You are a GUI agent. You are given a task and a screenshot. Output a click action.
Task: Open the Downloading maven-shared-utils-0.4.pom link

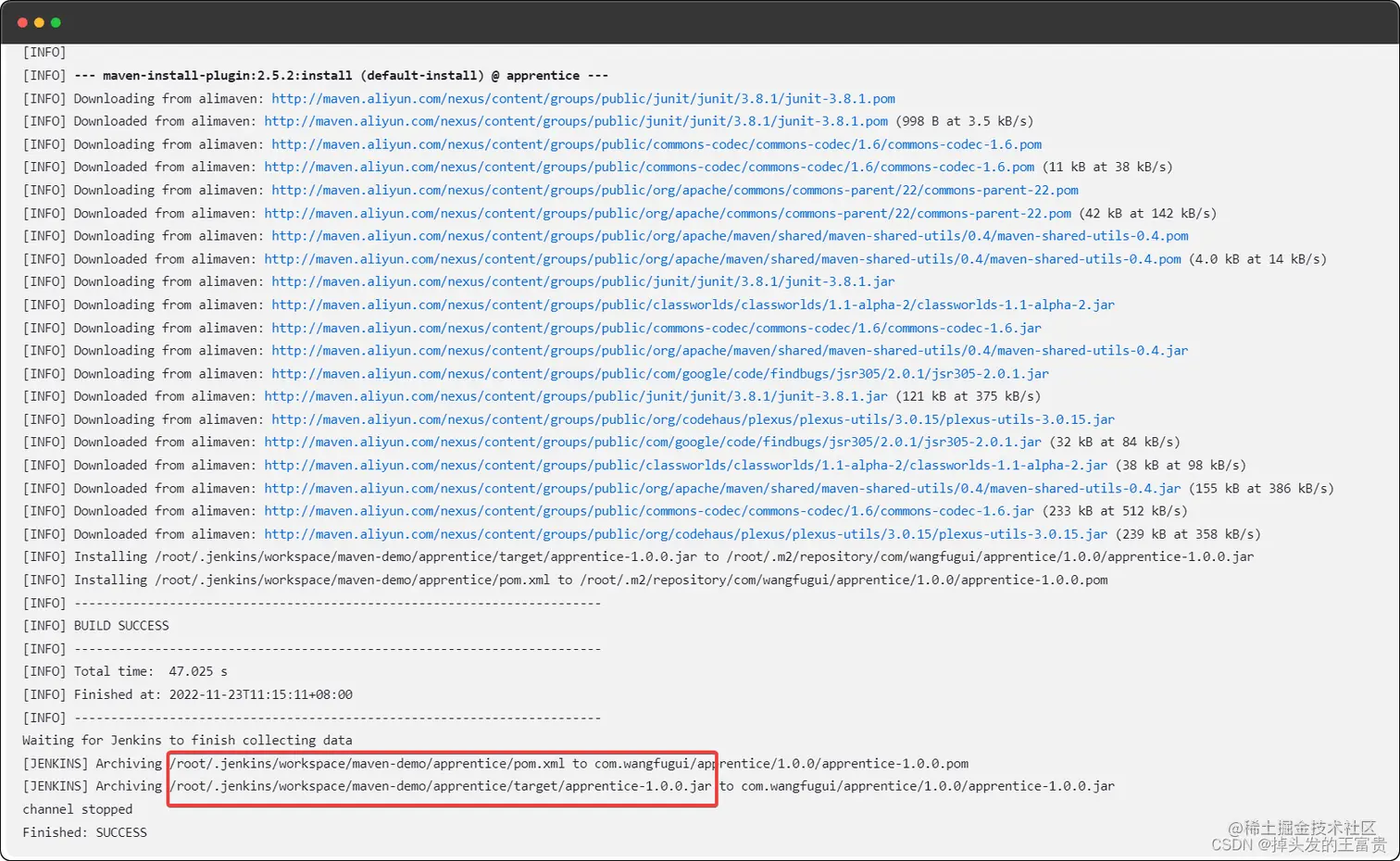tap(730, 236)
